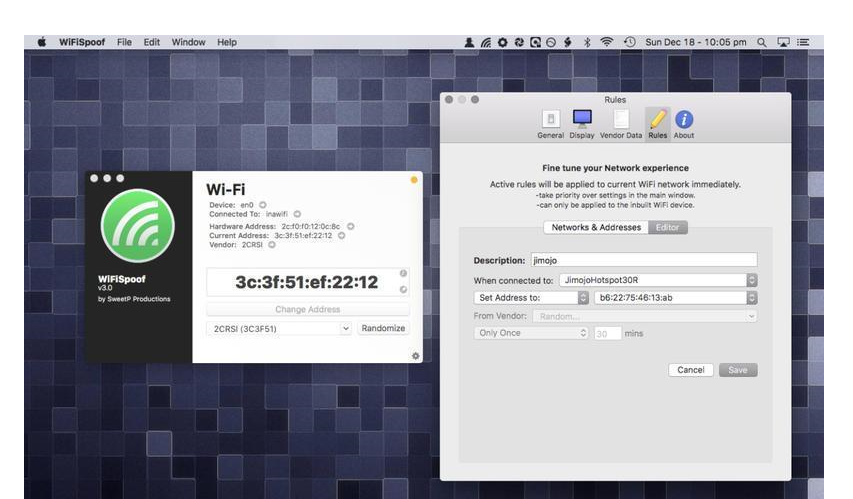
Task: Switch to Networks & Addresses tab
Action: pos(596,227)
